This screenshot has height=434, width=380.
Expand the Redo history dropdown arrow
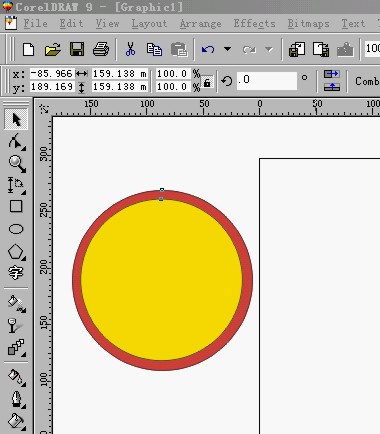(x=269, y=50)
